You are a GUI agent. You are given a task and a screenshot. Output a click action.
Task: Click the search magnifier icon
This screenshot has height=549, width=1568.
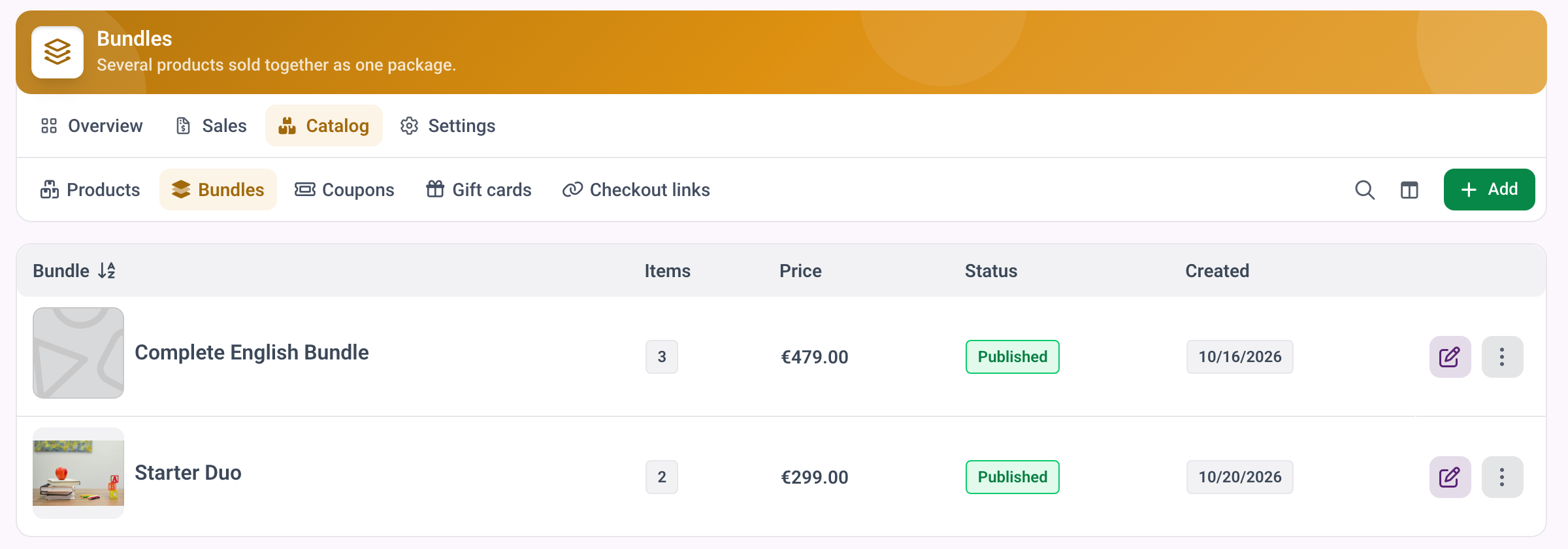click(x=1364, y=190)
